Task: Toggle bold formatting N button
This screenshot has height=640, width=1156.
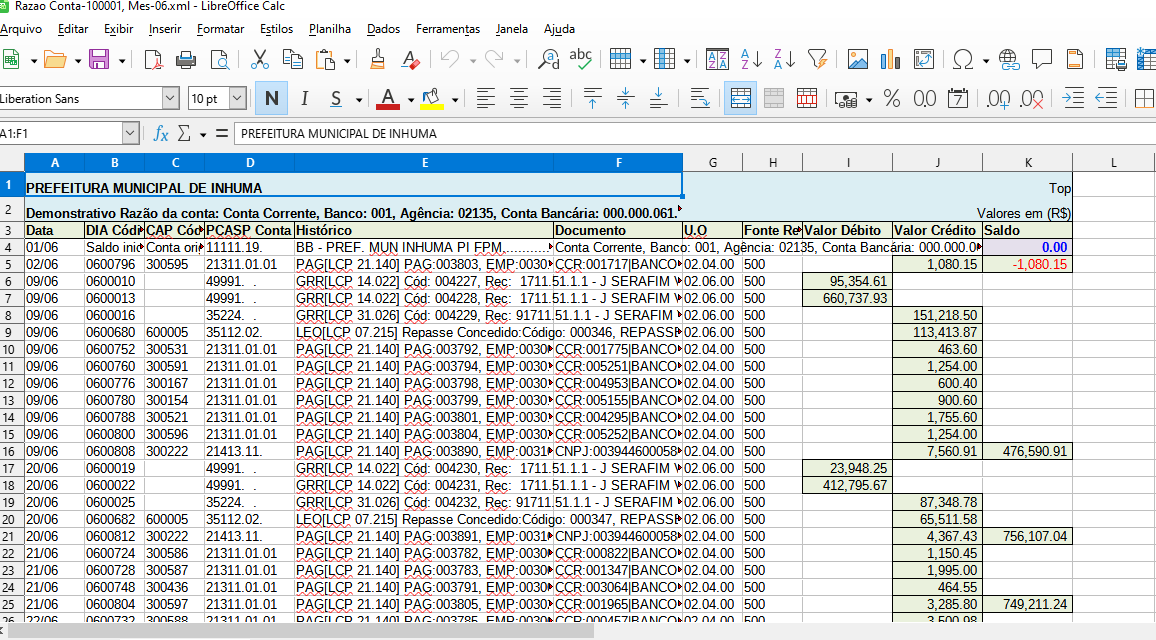Action: (x=271, y=99)
